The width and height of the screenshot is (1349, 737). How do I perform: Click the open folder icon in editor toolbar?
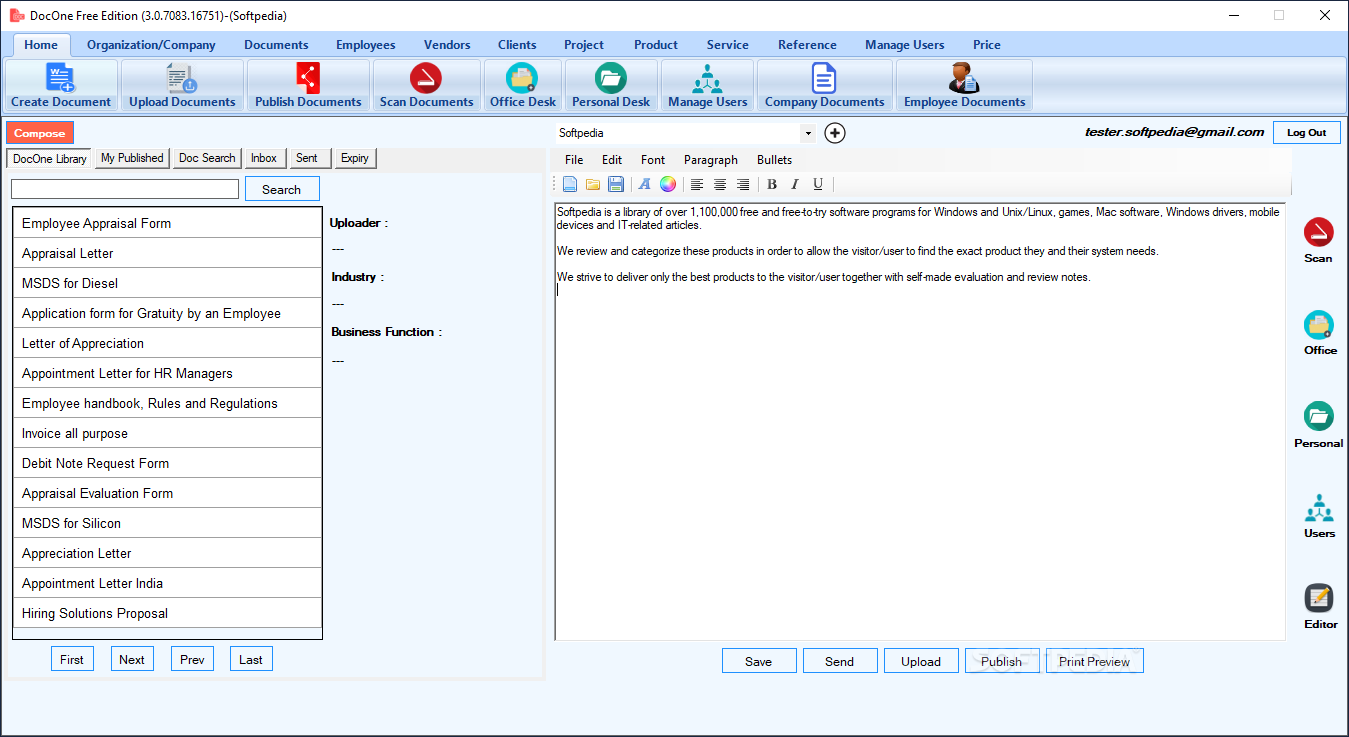point(593,184)
